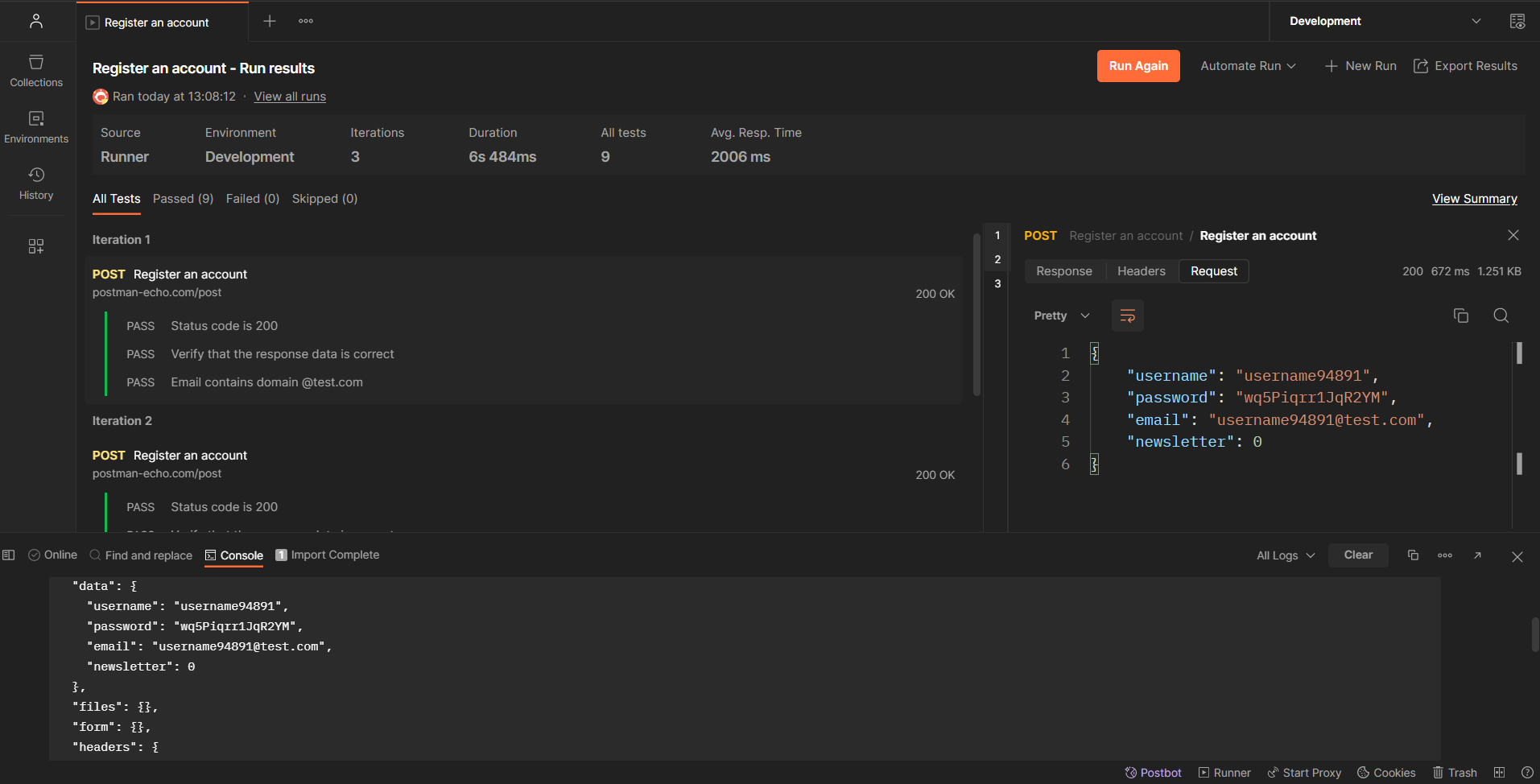Open the Environments sidebar panel
Viewport: 1540px width, 784px height.
[36, 127]
